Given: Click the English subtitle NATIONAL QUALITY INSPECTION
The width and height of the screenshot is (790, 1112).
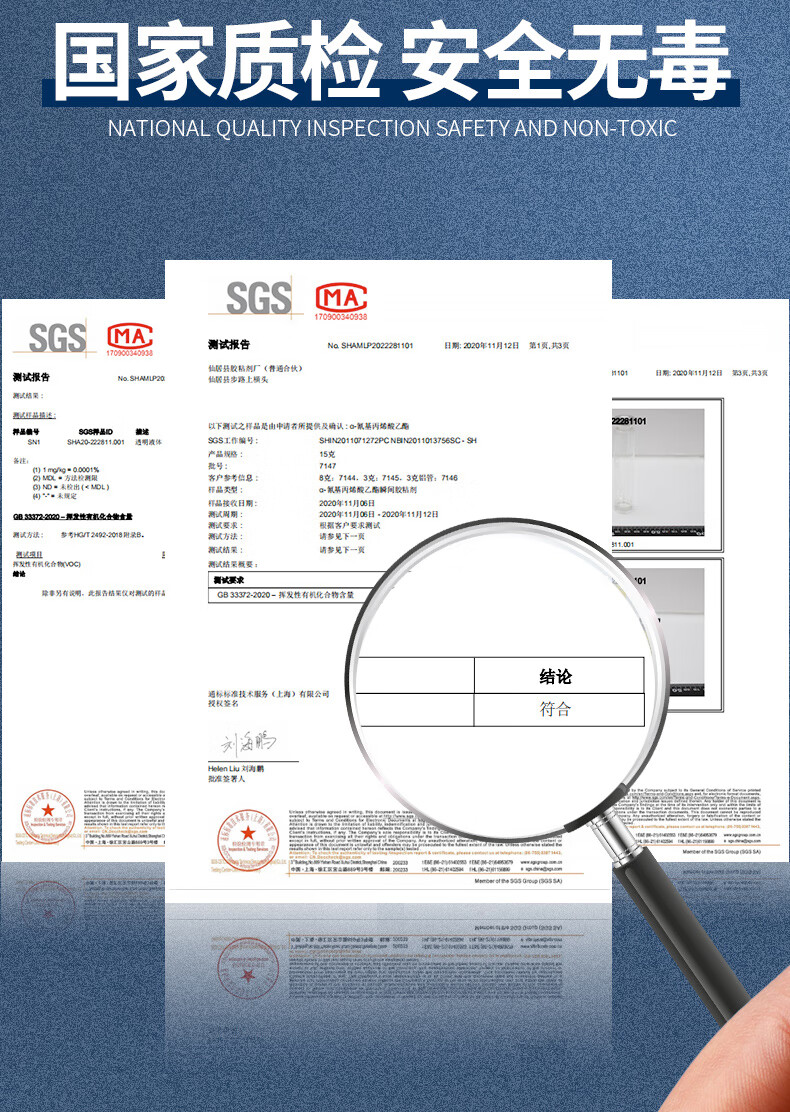Looking at the screenshot, I should click(x=392, y=128).
